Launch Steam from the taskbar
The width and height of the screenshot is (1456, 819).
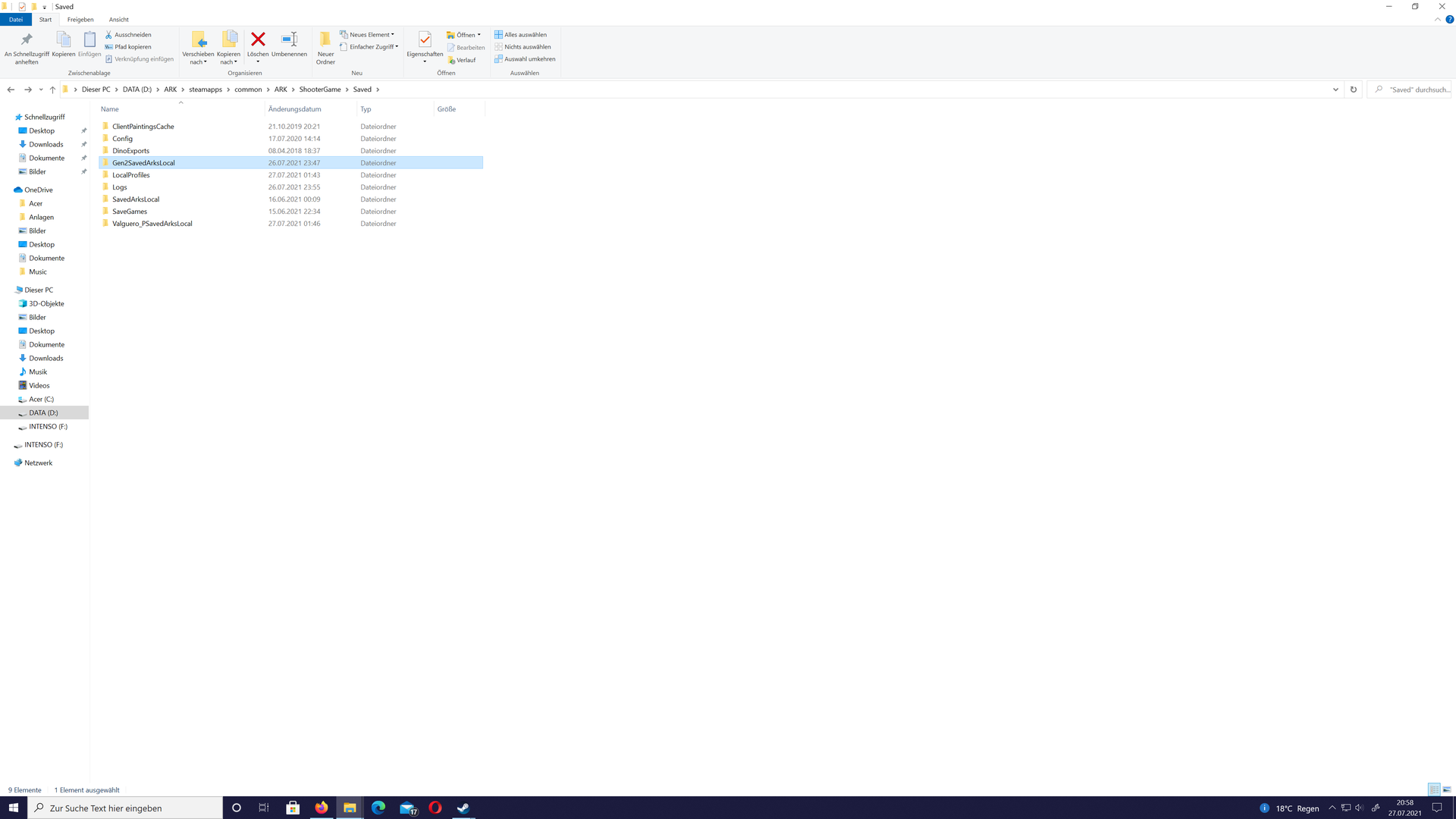pyautogui.click(x=463, y=808)
